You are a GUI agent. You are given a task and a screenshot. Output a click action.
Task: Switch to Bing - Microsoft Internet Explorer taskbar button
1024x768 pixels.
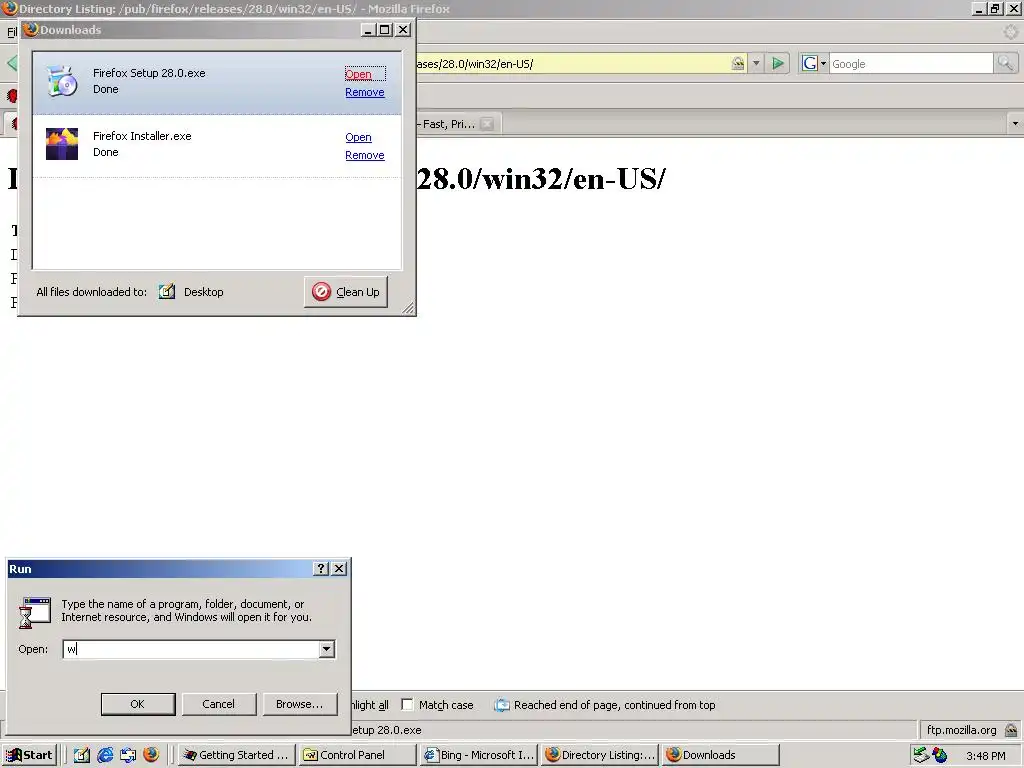(x=479, y=755)
